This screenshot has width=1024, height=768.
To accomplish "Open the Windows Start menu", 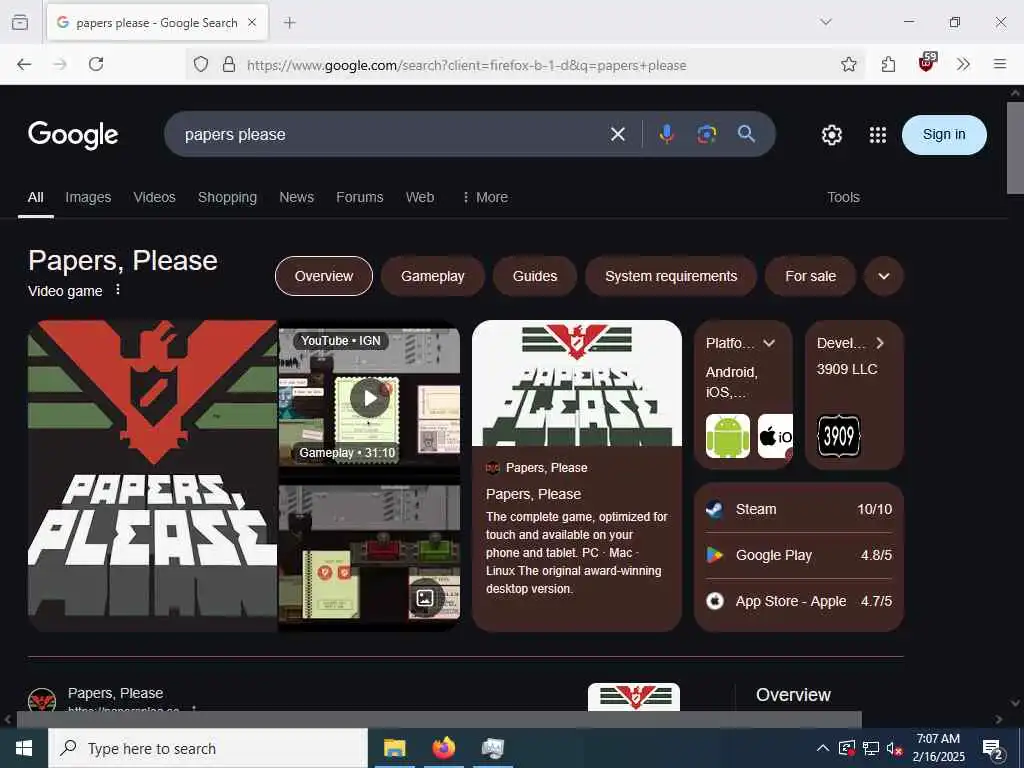I will point(24,748).
